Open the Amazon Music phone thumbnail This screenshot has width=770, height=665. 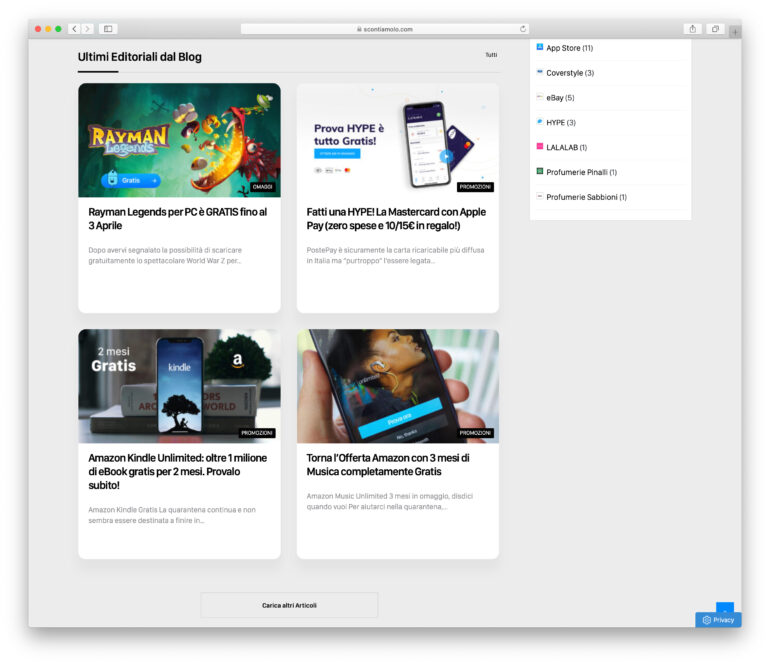click(x=398, y=386)
